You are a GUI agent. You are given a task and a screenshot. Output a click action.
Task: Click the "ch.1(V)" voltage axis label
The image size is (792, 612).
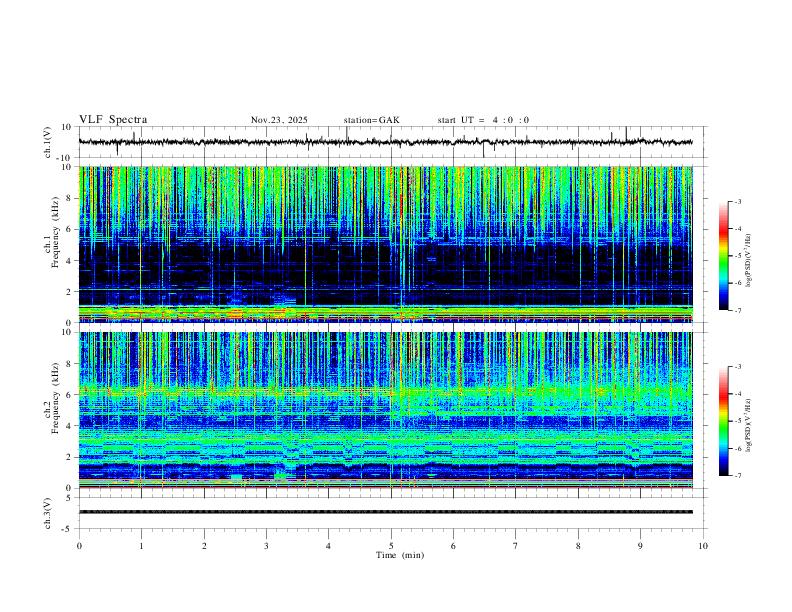pyautogui.click(x=48, y=142)
